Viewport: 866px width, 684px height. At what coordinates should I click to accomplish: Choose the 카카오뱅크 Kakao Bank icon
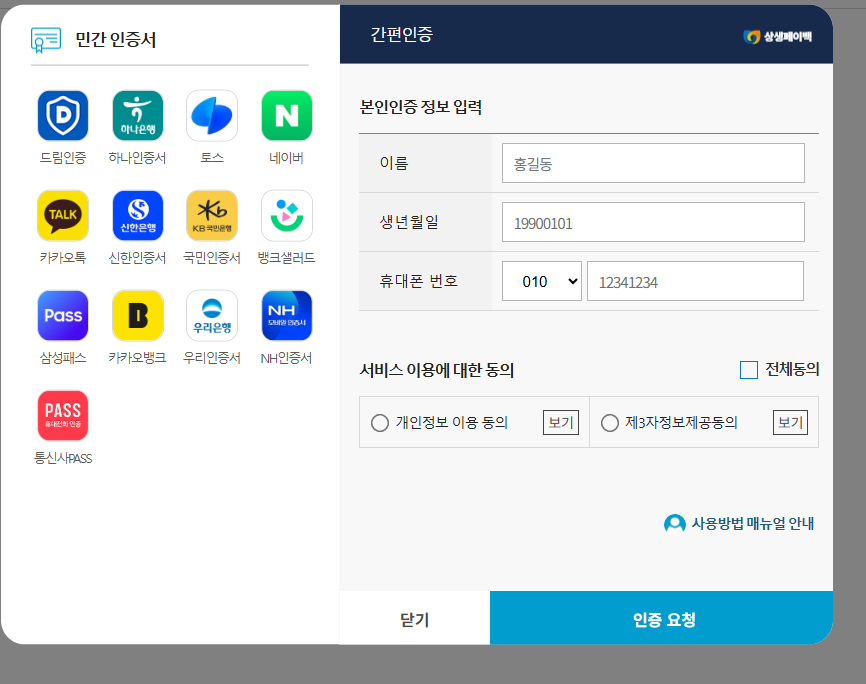click(138, 315)
